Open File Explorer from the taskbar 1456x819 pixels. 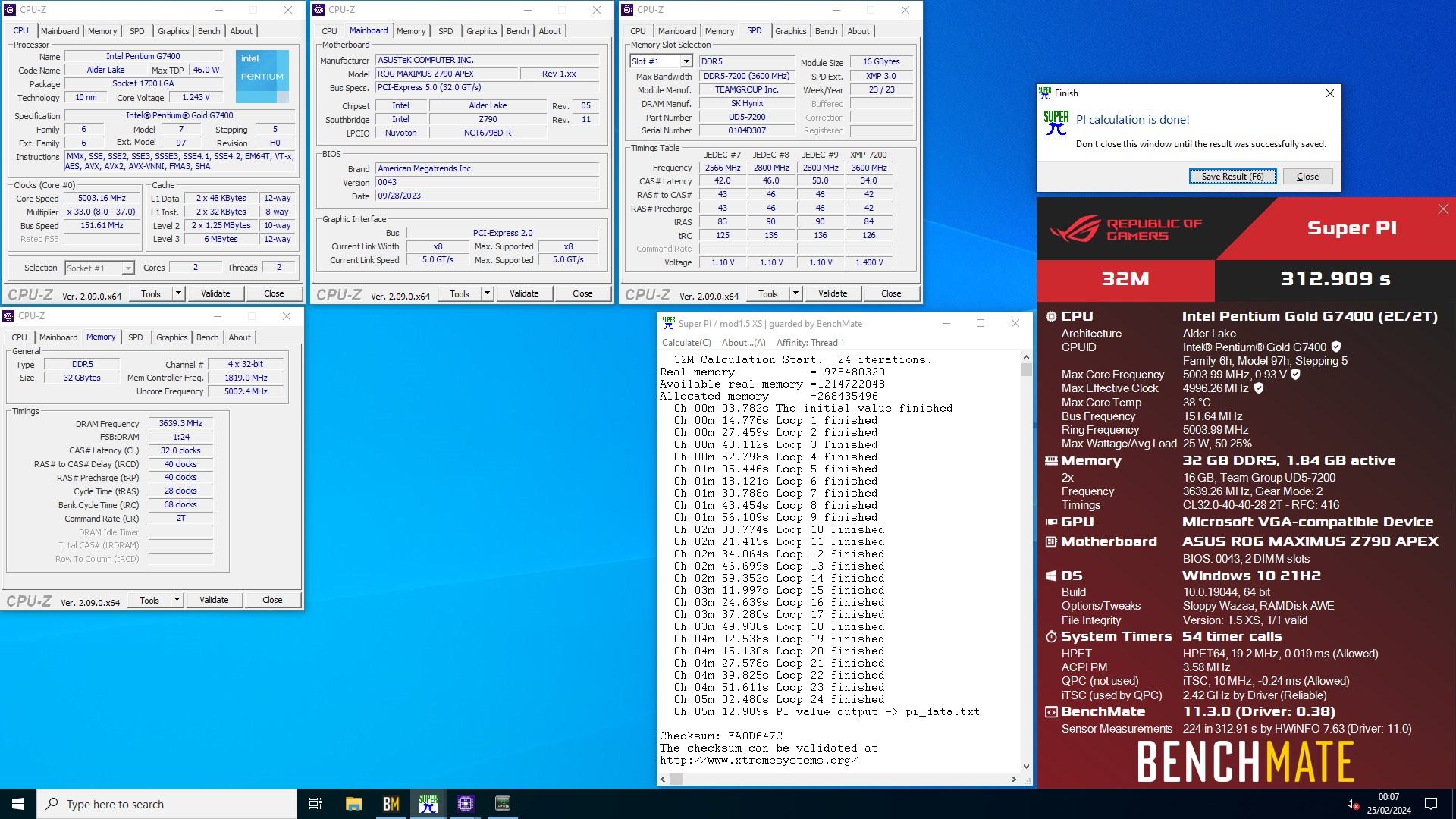353,804
